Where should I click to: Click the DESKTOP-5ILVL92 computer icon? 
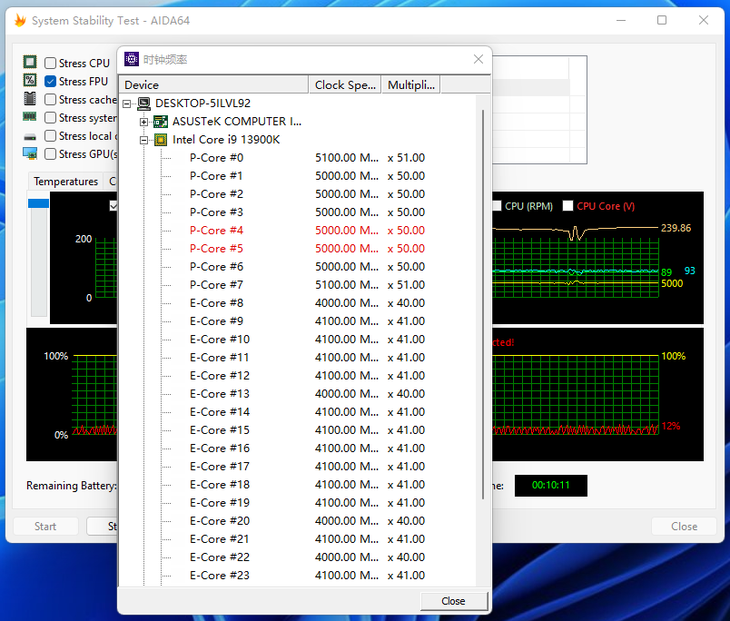144,103
